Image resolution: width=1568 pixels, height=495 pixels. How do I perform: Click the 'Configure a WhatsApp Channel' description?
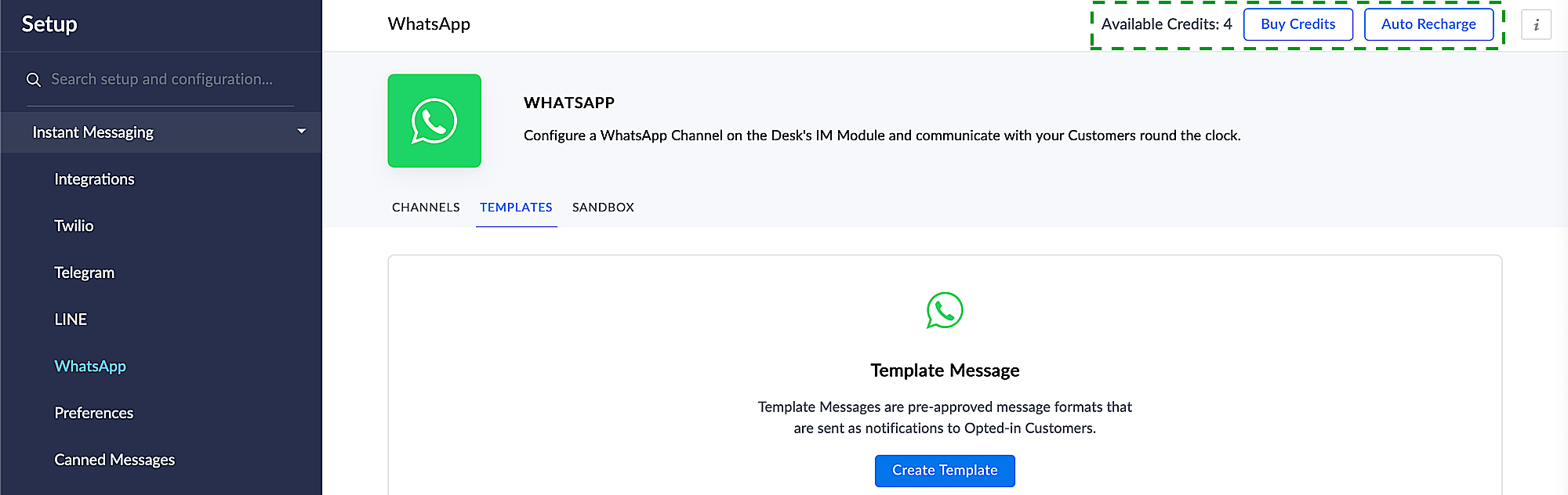coord(882,135)
